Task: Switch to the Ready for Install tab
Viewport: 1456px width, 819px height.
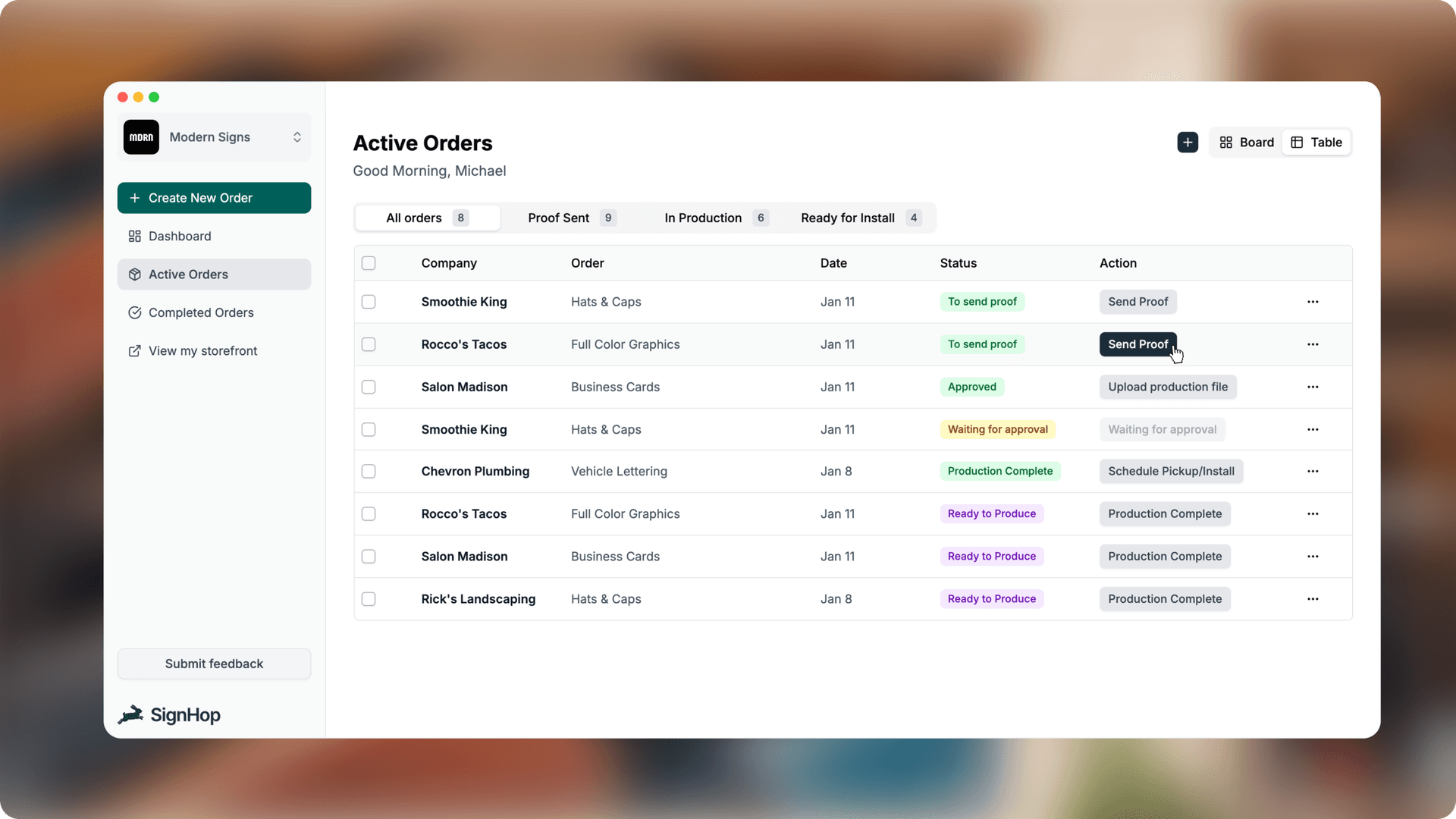Action: coord(861,218)
